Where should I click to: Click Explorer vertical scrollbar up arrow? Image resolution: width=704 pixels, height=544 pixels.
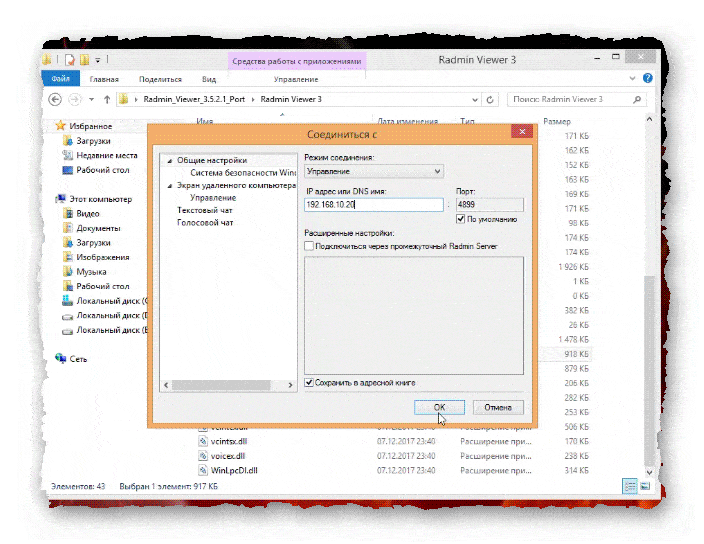649,119
